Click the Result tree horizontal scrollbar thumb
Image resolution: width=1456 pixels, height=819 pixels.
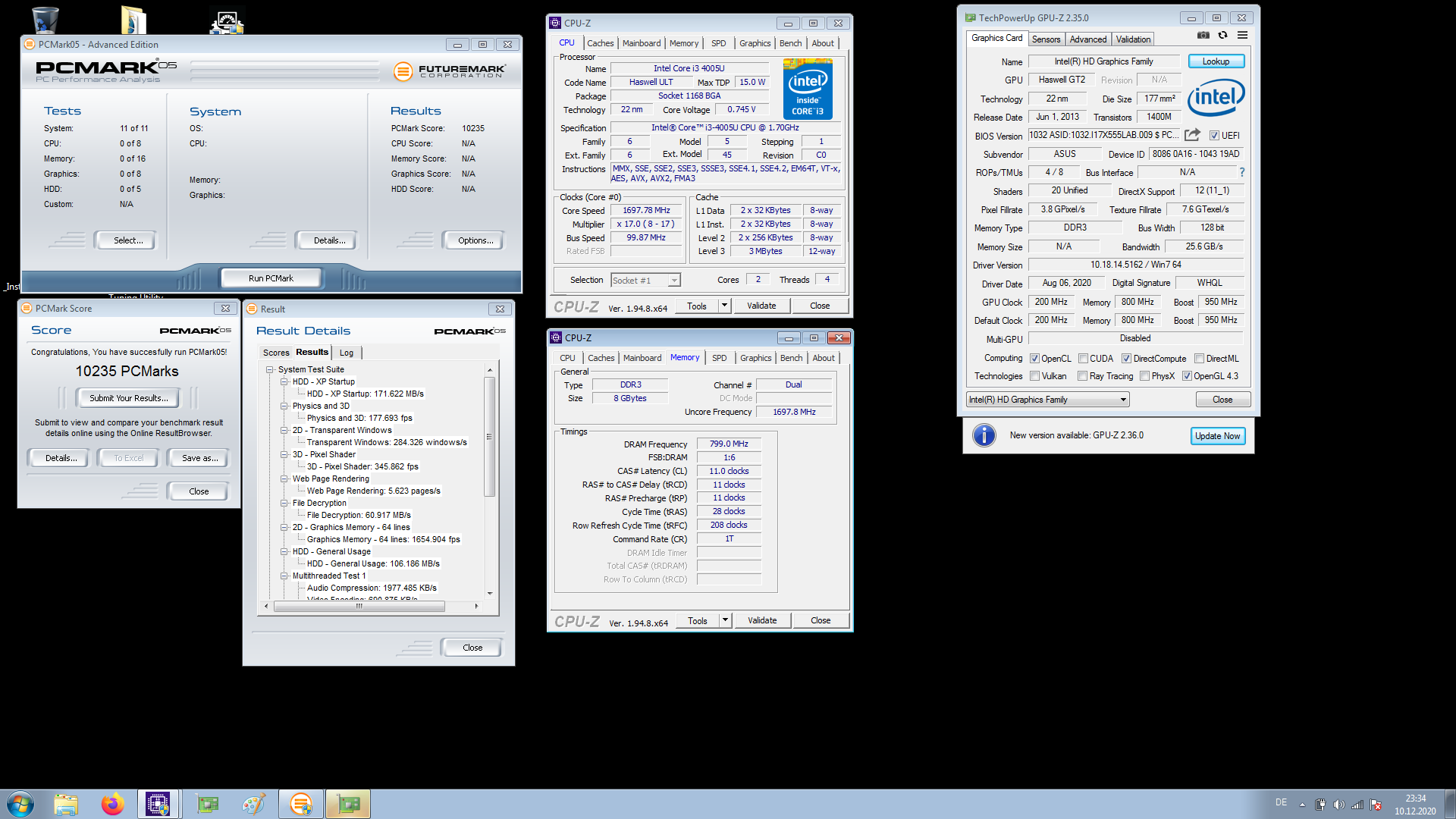pos(359,606)
